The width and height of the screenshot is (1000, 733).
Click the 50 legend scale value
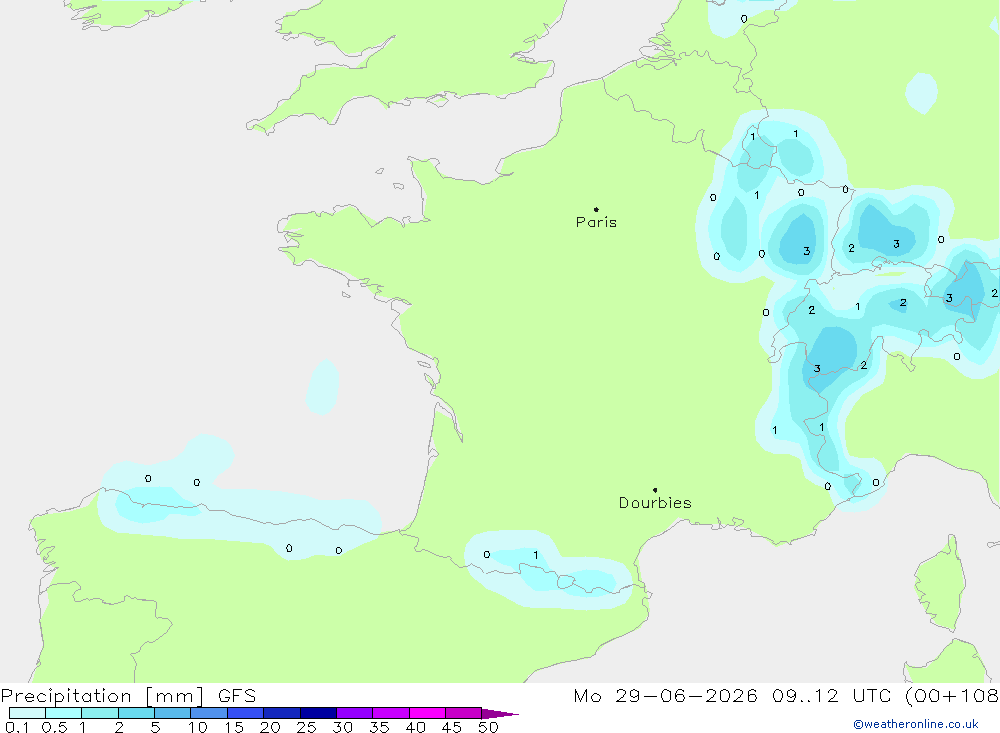[488, 727]
